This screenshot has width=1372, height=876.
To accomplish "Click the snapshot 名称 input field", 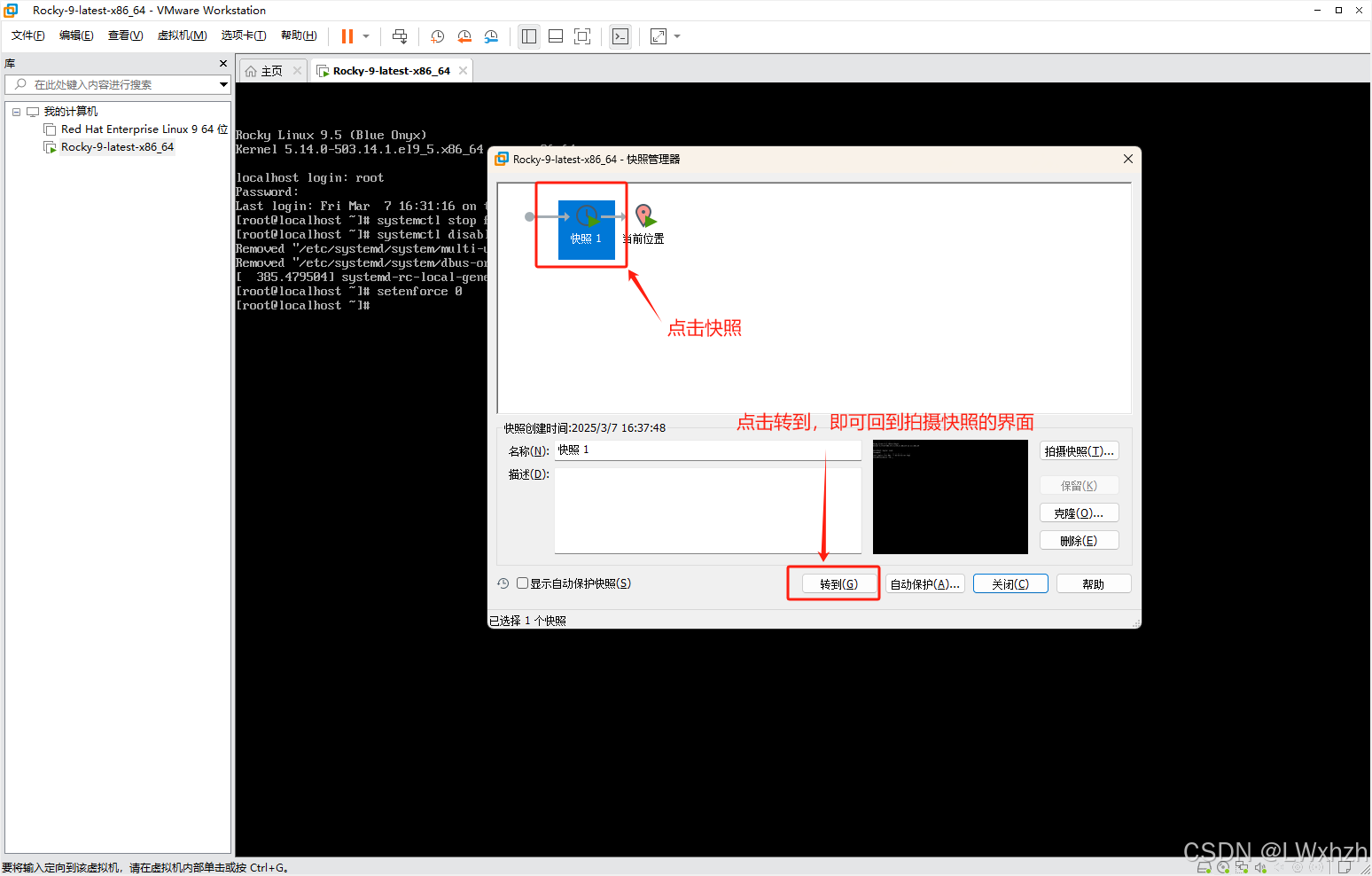I will coord(708,450).
